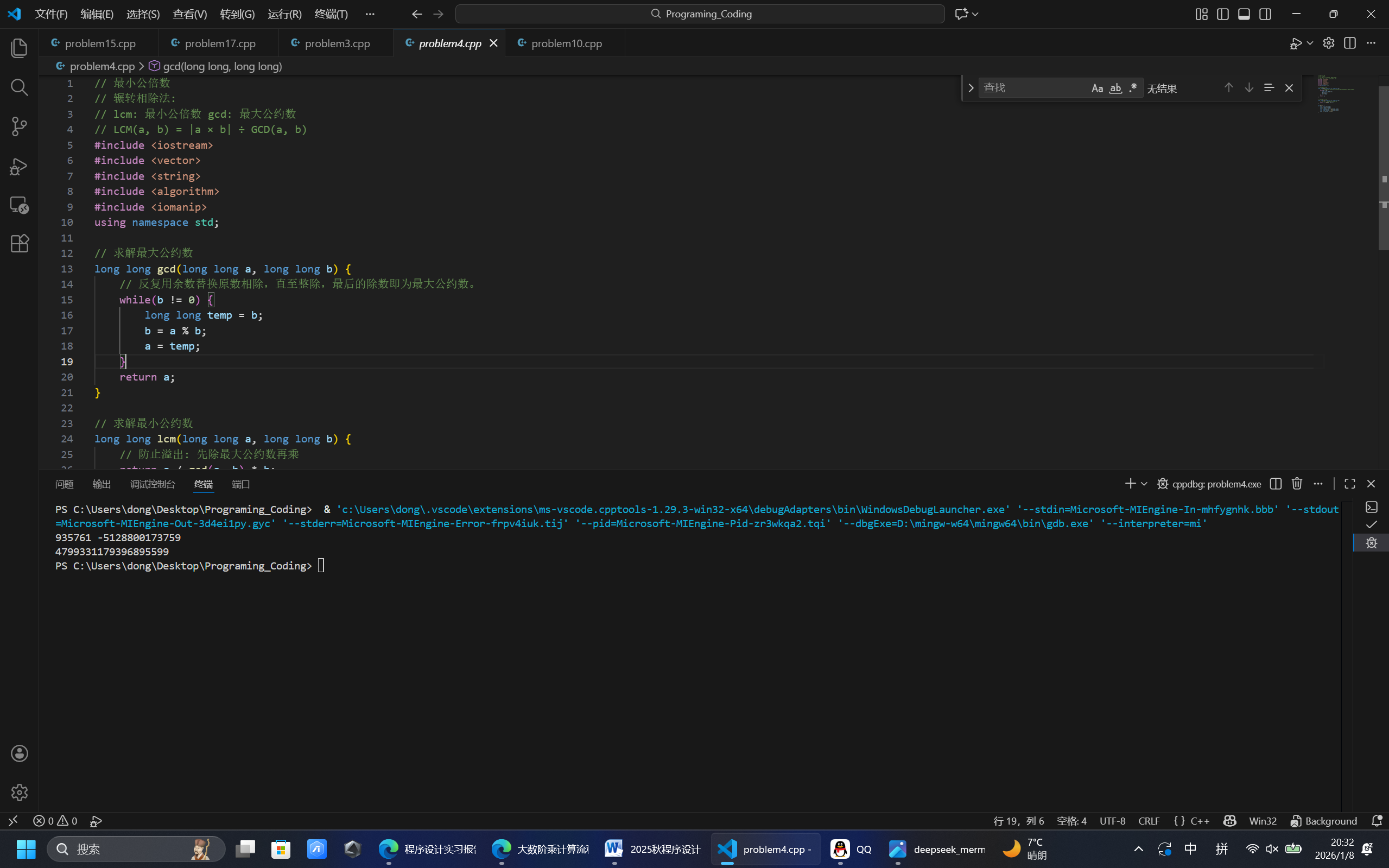Open the Run and Debug view
The width and height of the screenshot is (1389, 868).
coord(19,166)
